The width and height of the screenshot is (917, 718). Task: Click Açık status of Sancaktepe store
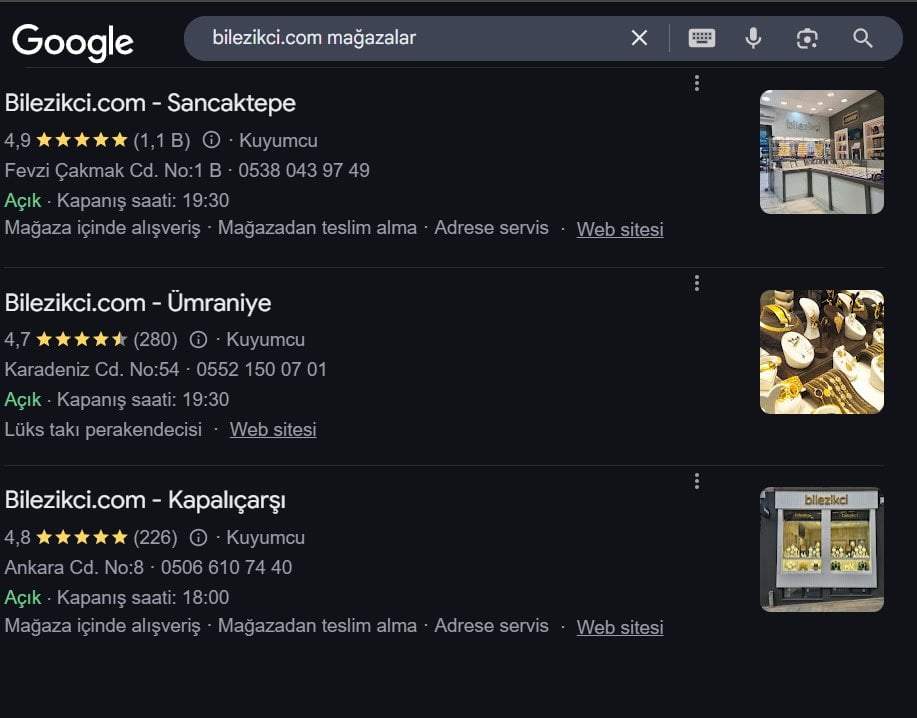pyautogui.click(x=23, y=201)
